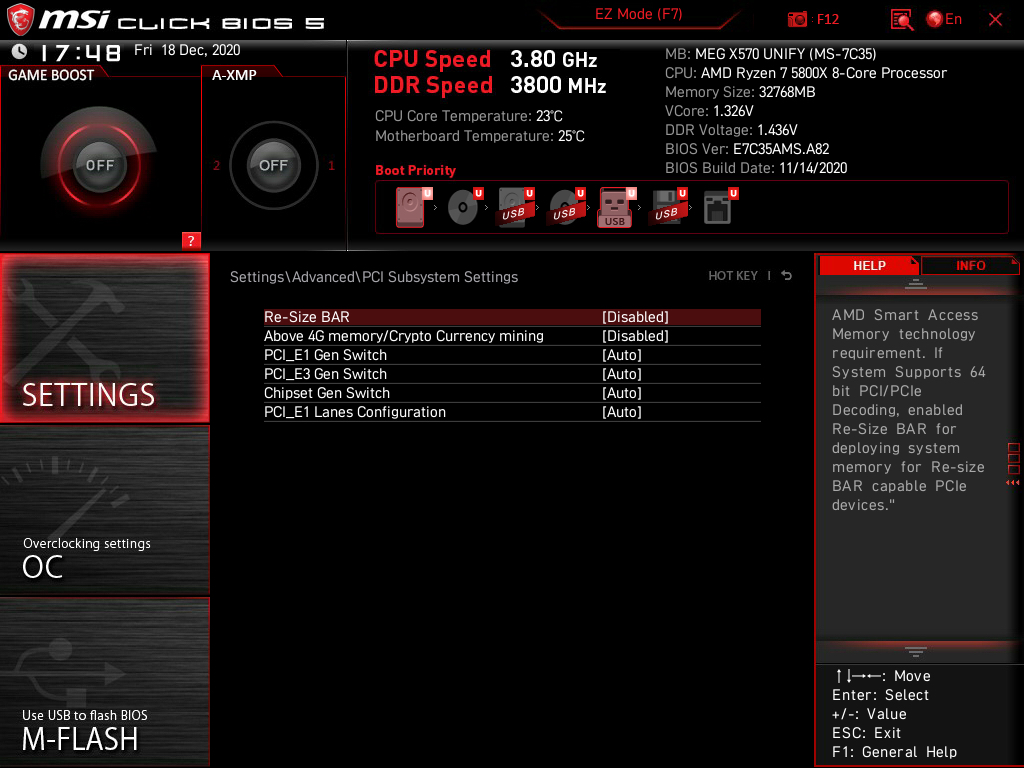The image size is (1024, 768).
Task: Select the network boot icon in Boot Priority
Action: point(718,207)
